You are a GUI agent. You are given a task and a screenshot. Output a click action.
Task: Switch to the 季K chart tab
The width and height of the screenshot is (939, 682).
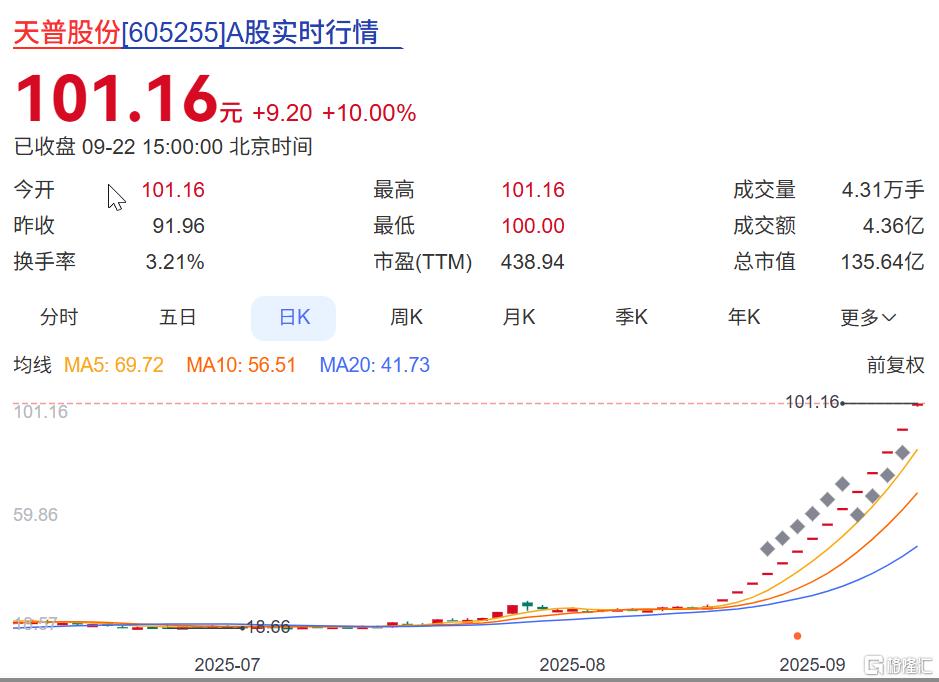pyautogui.click(x=631, y=317)
